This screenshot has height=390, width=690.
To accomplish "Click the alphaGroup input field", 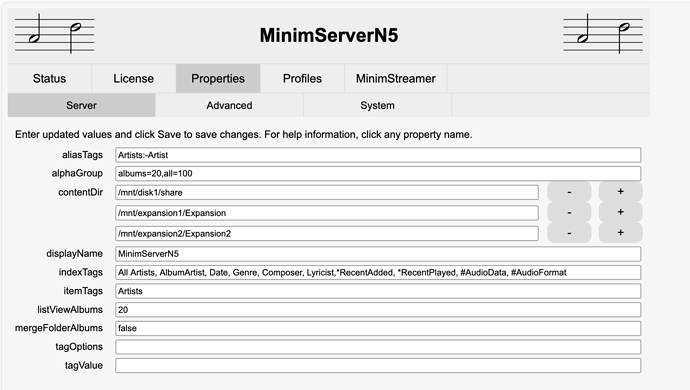I will (378, 173).
